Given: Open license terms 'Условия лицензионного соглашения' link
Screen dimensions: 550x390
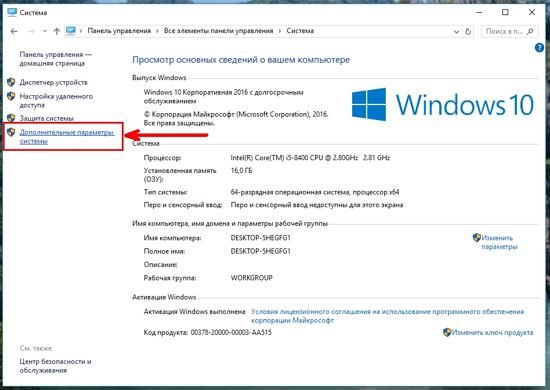Looking at the screenshot, I should [x=387, y=316].
